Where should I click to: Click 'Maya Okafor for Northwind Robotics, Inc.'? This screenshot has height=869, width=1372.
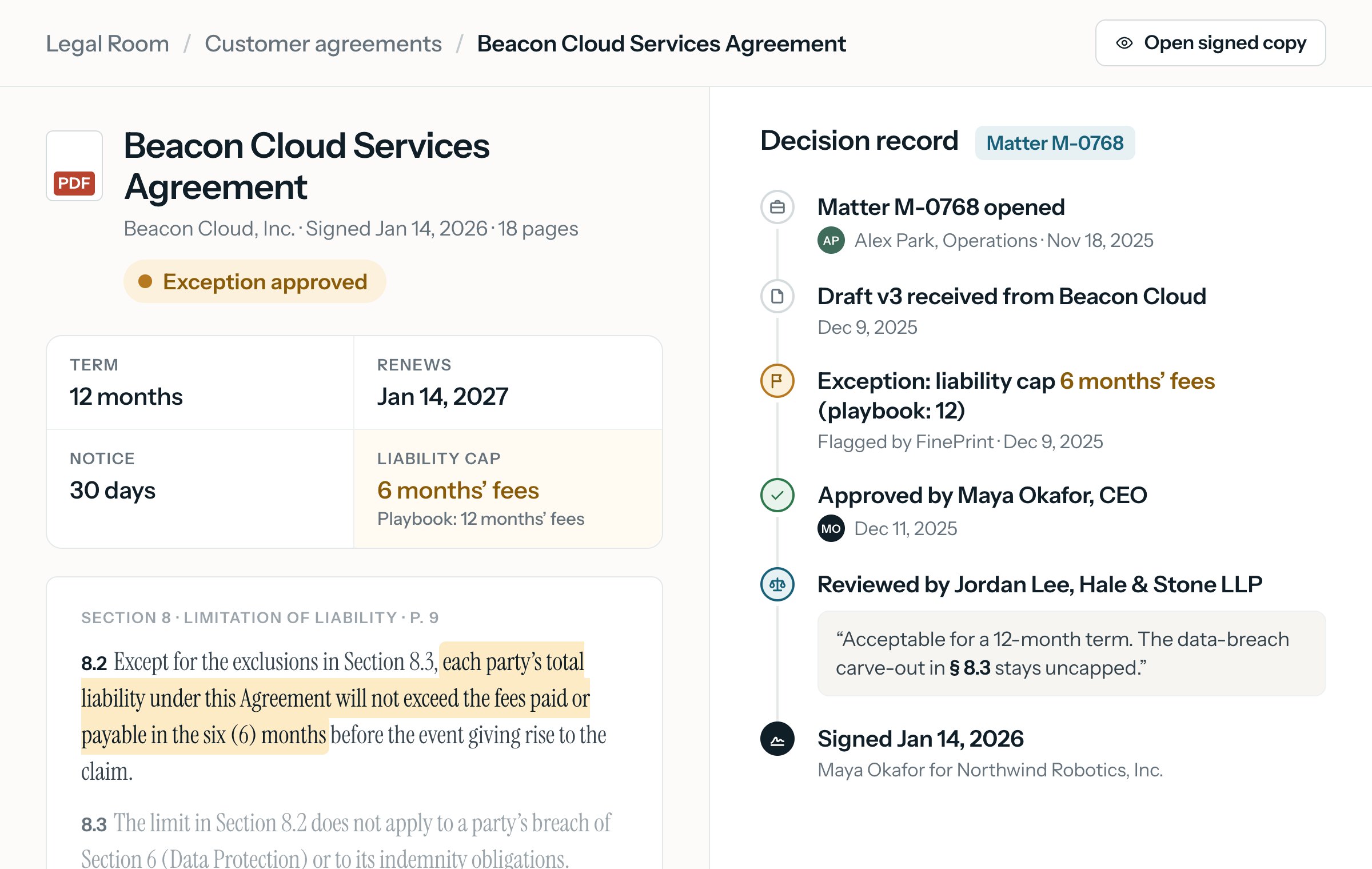click(990, 770)
